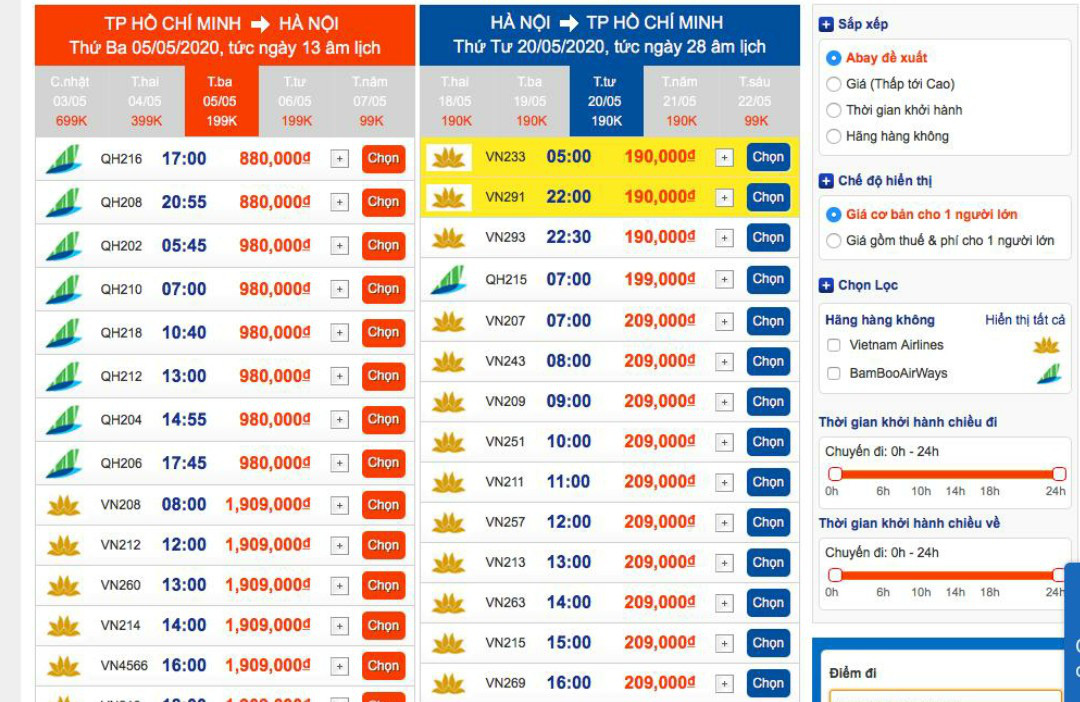Expand details of flight VN293 22:30

[724, 238]
